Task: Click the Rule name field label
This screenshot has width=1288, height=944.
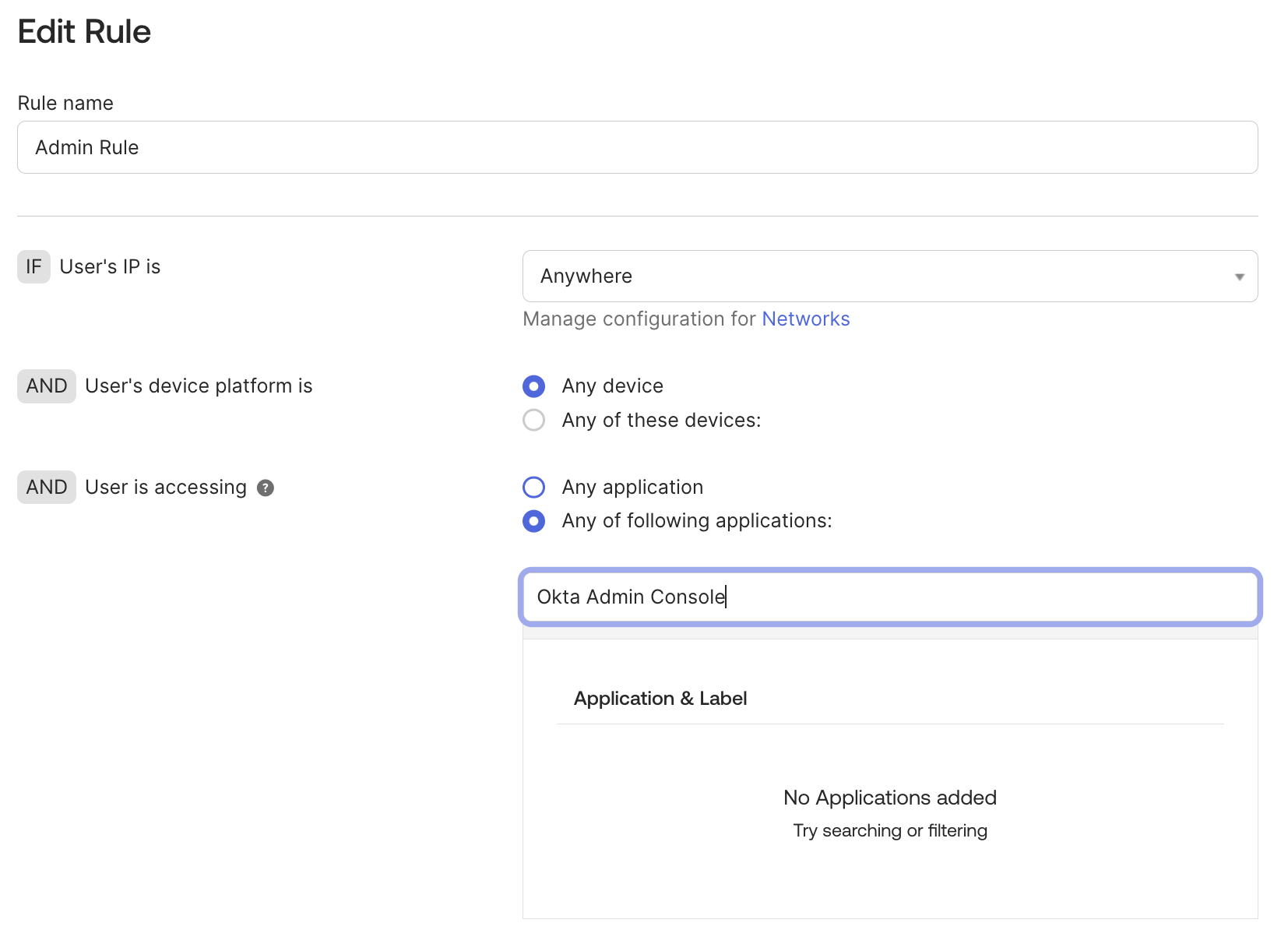Action: tap(65, 104)
